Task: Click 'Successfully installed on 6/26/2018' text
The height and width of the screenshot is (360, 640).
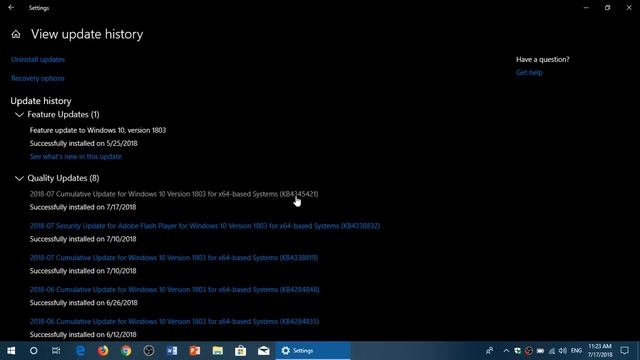Action: [84, 302]
